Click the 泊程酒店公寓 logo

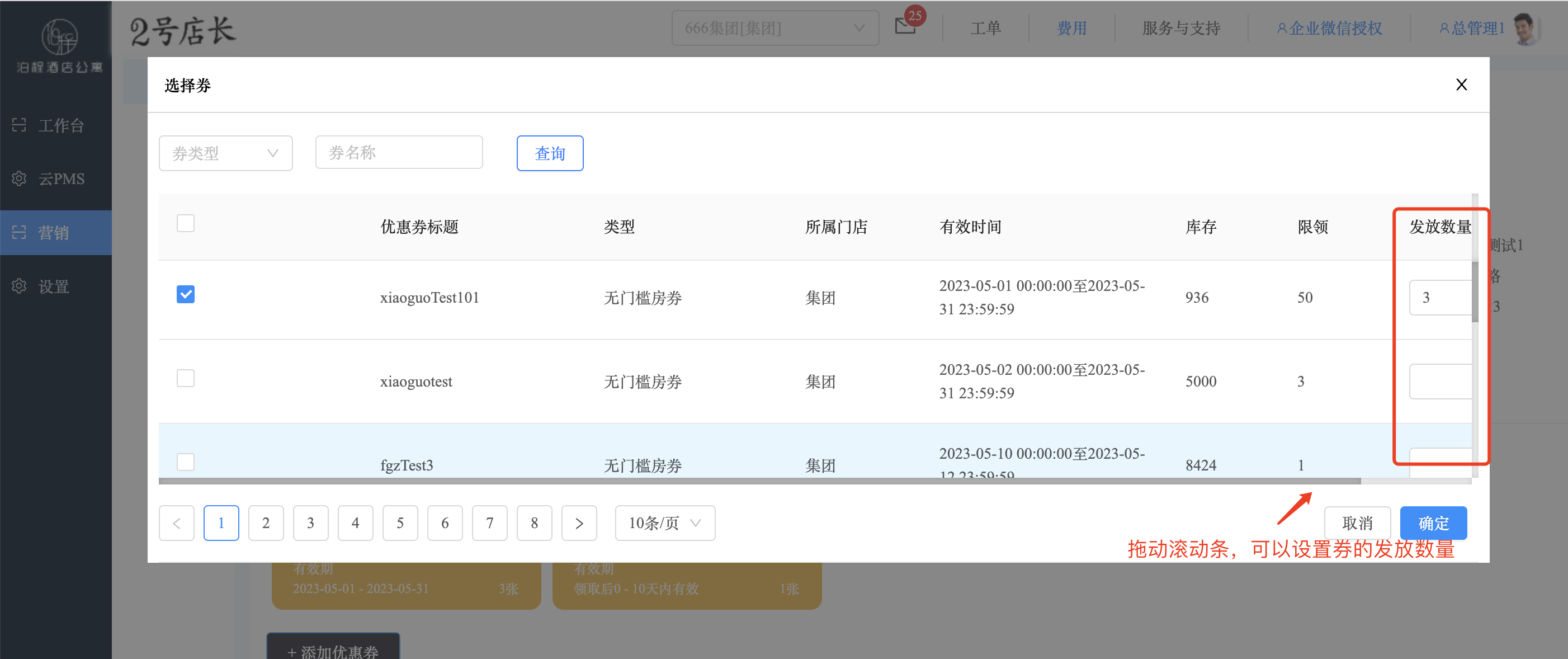pyautogui.click(x=59, y=46)
